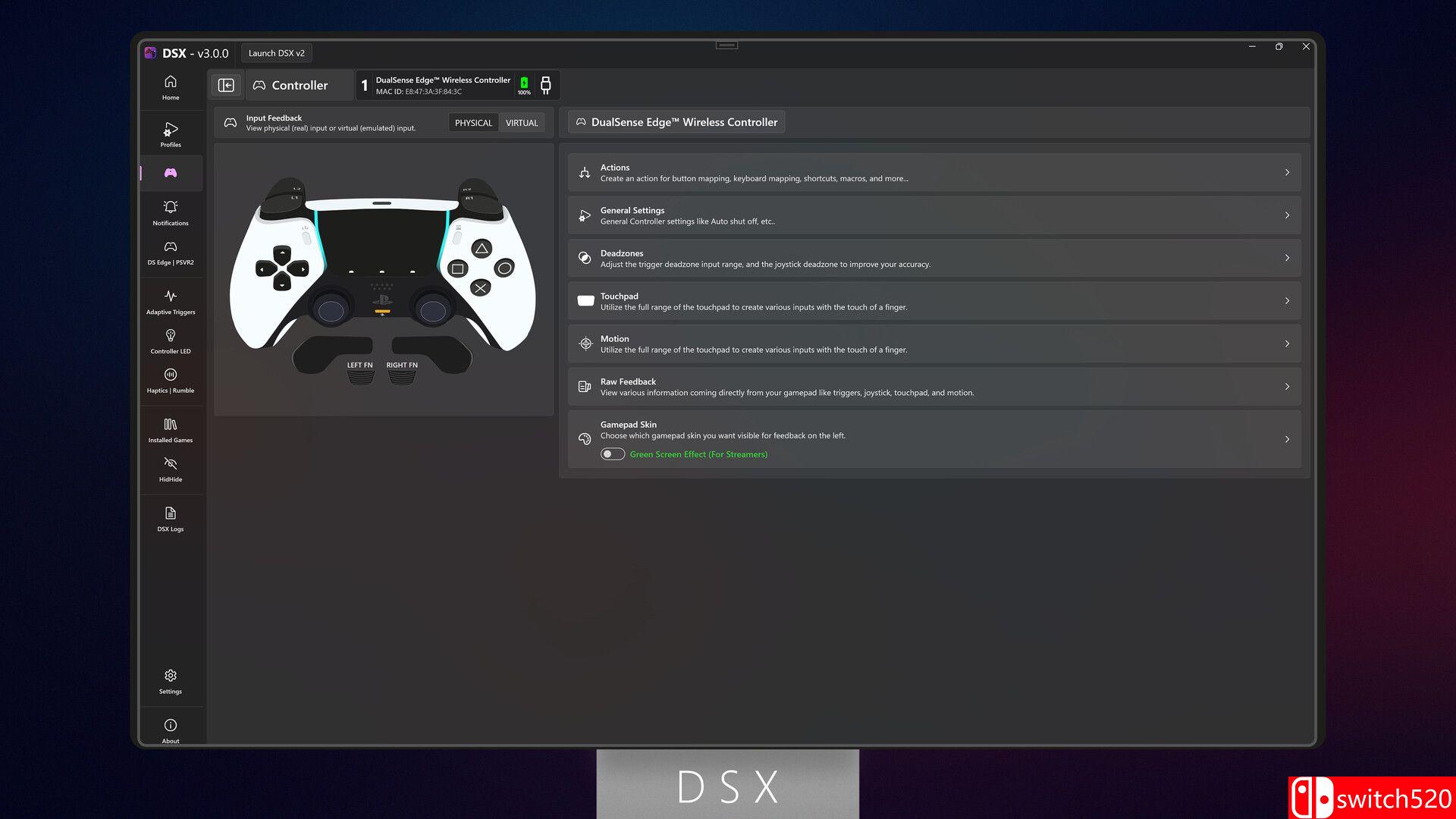Click the green battery 100% indicator
The image size is (1456, 819).
(524, 85)
